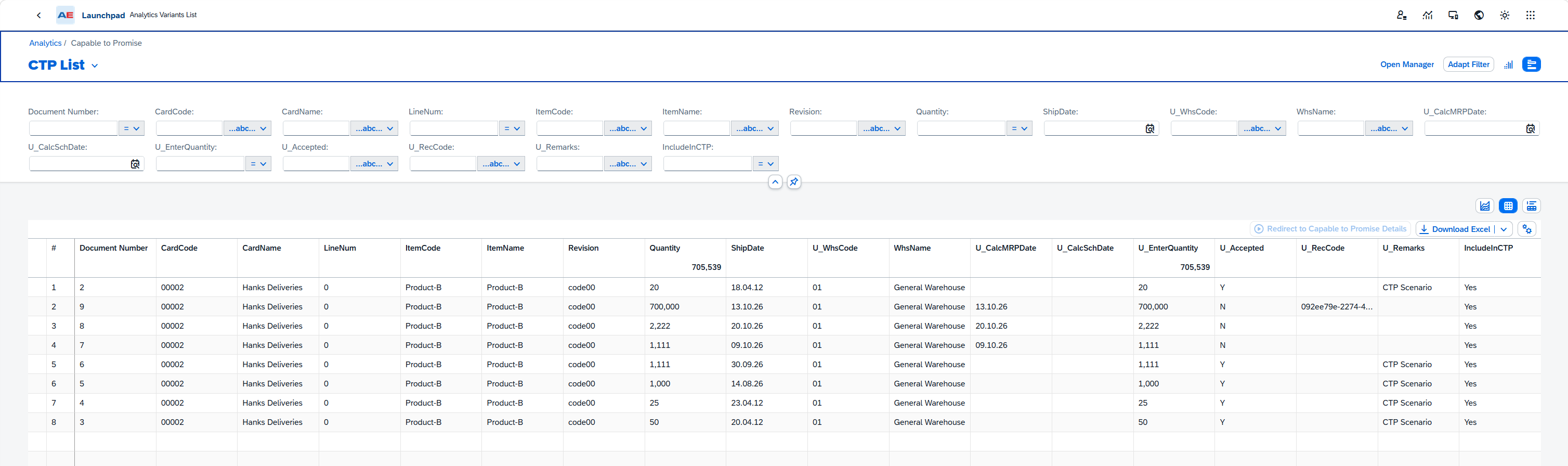The height and width of the screenshot is (466, 1568).
Task: Expand the CTP List variant dropdown
Action: [x=94, y=66]
